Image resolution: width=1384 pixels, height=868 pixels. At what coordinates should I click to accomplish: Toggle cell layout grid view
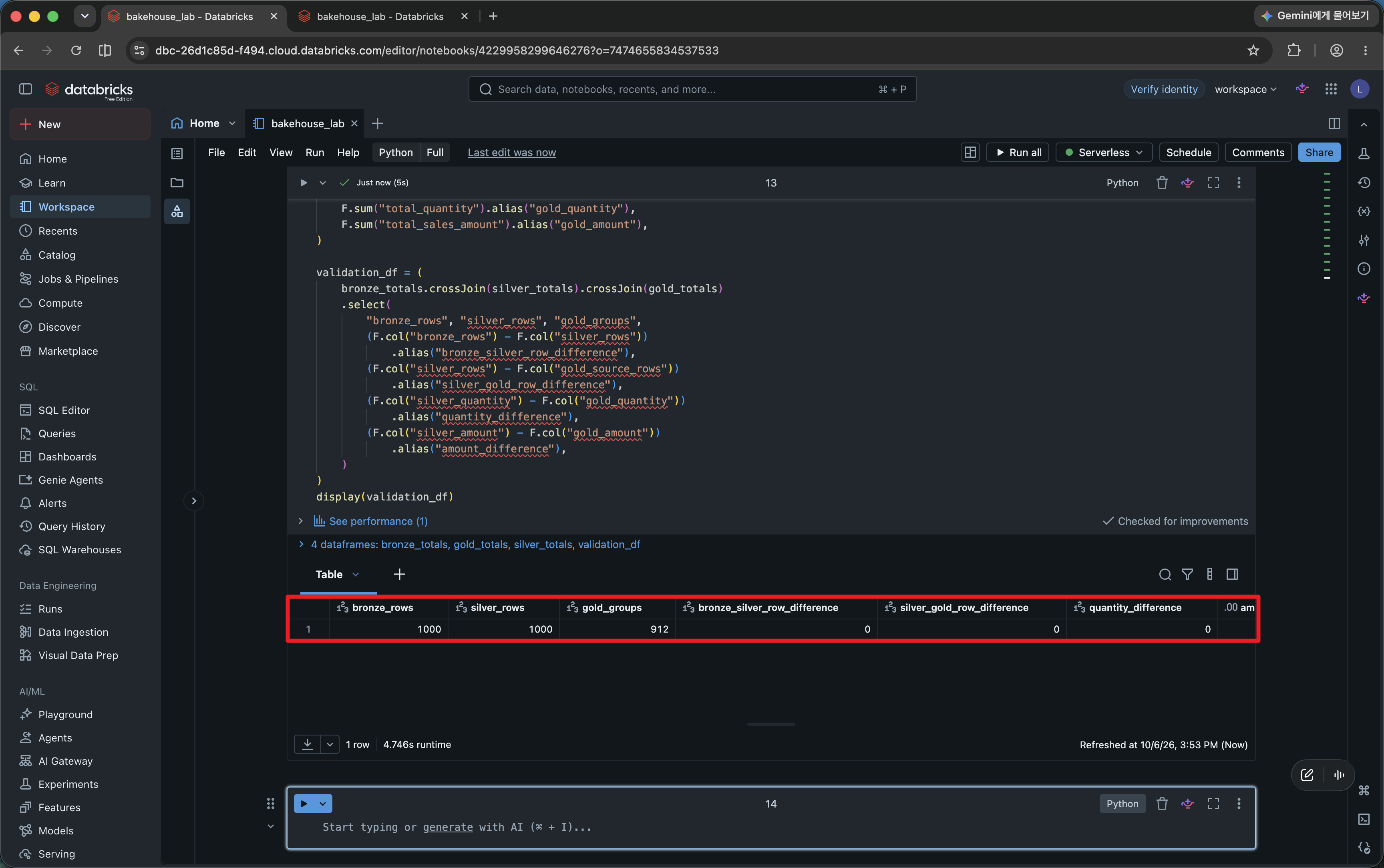pyautogui.click(x=970, y=152)
